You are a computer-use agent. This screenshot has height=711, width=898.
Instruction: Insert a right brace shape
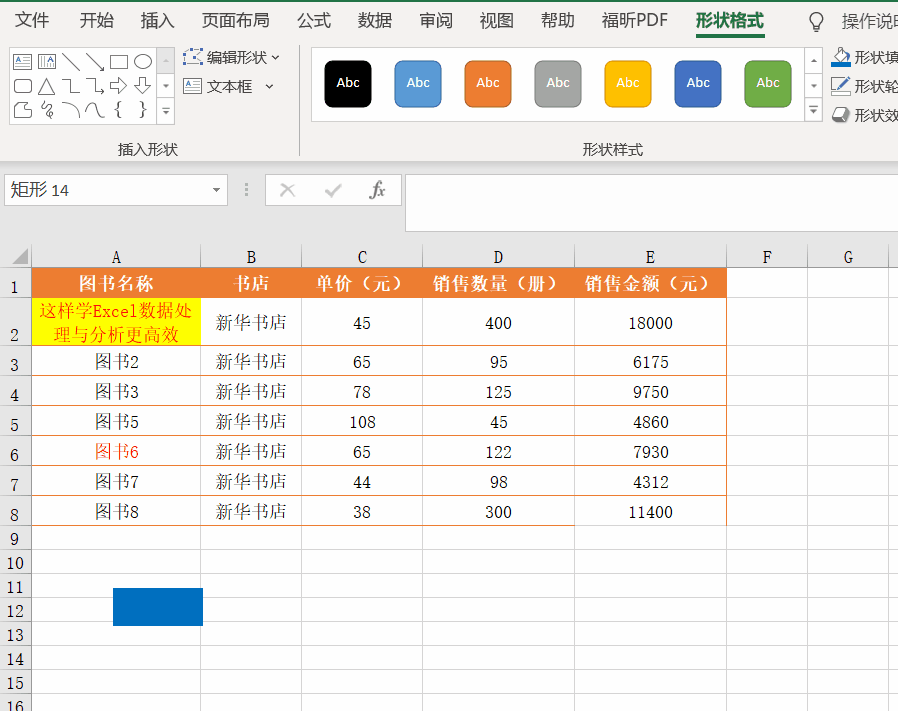click(x=143, y=109)
